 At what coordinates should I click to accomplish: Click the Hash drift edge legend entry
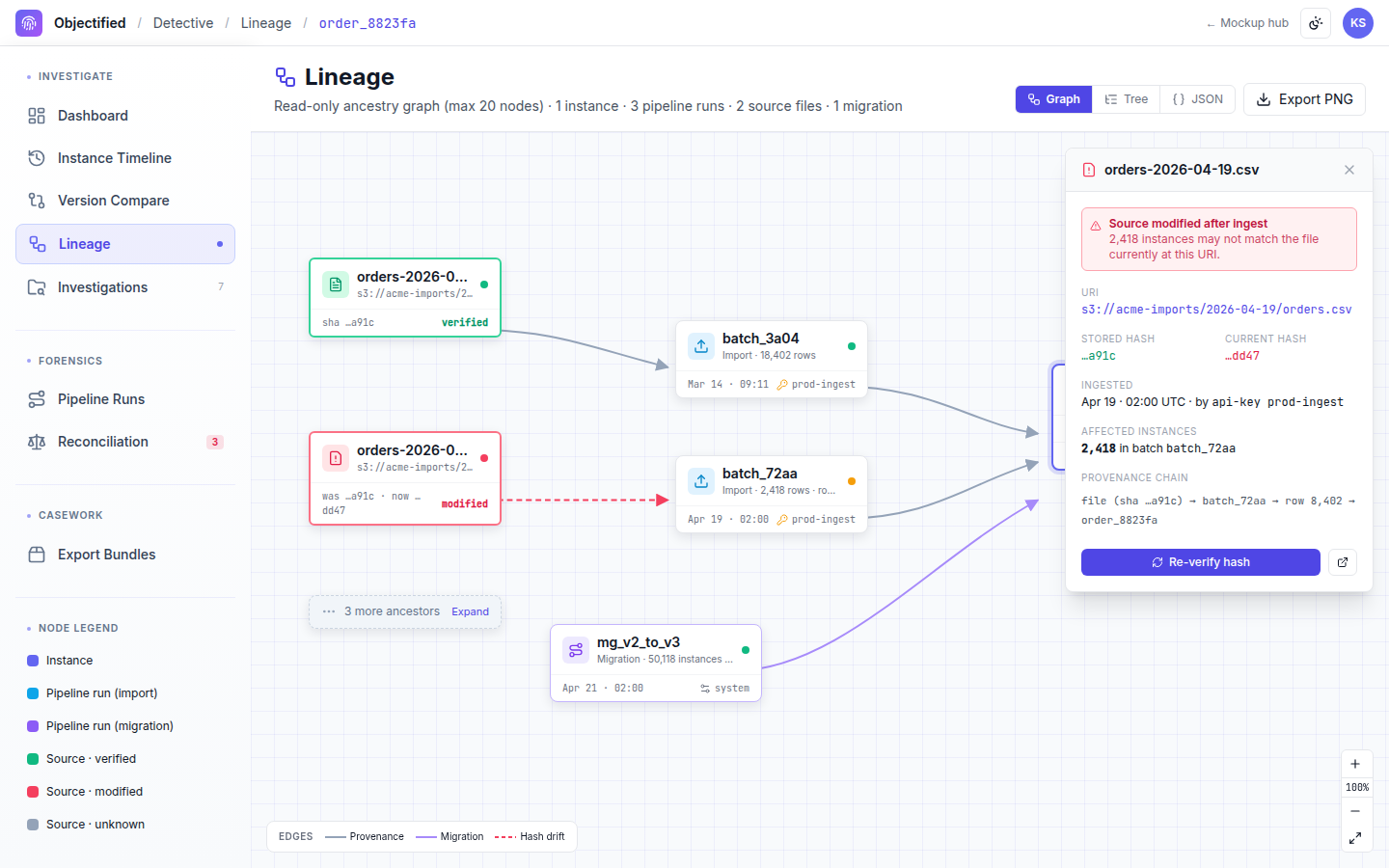point(530,836)
